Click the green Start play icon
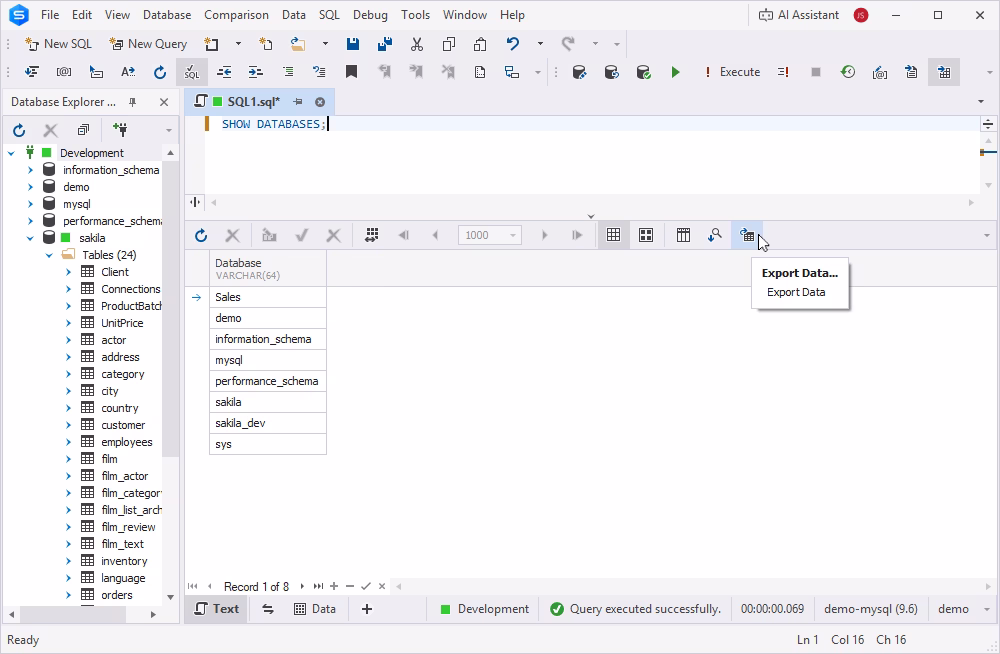The width and height of the screenshot is (1000, 654). pyautogui.click(x=675, y=72)
